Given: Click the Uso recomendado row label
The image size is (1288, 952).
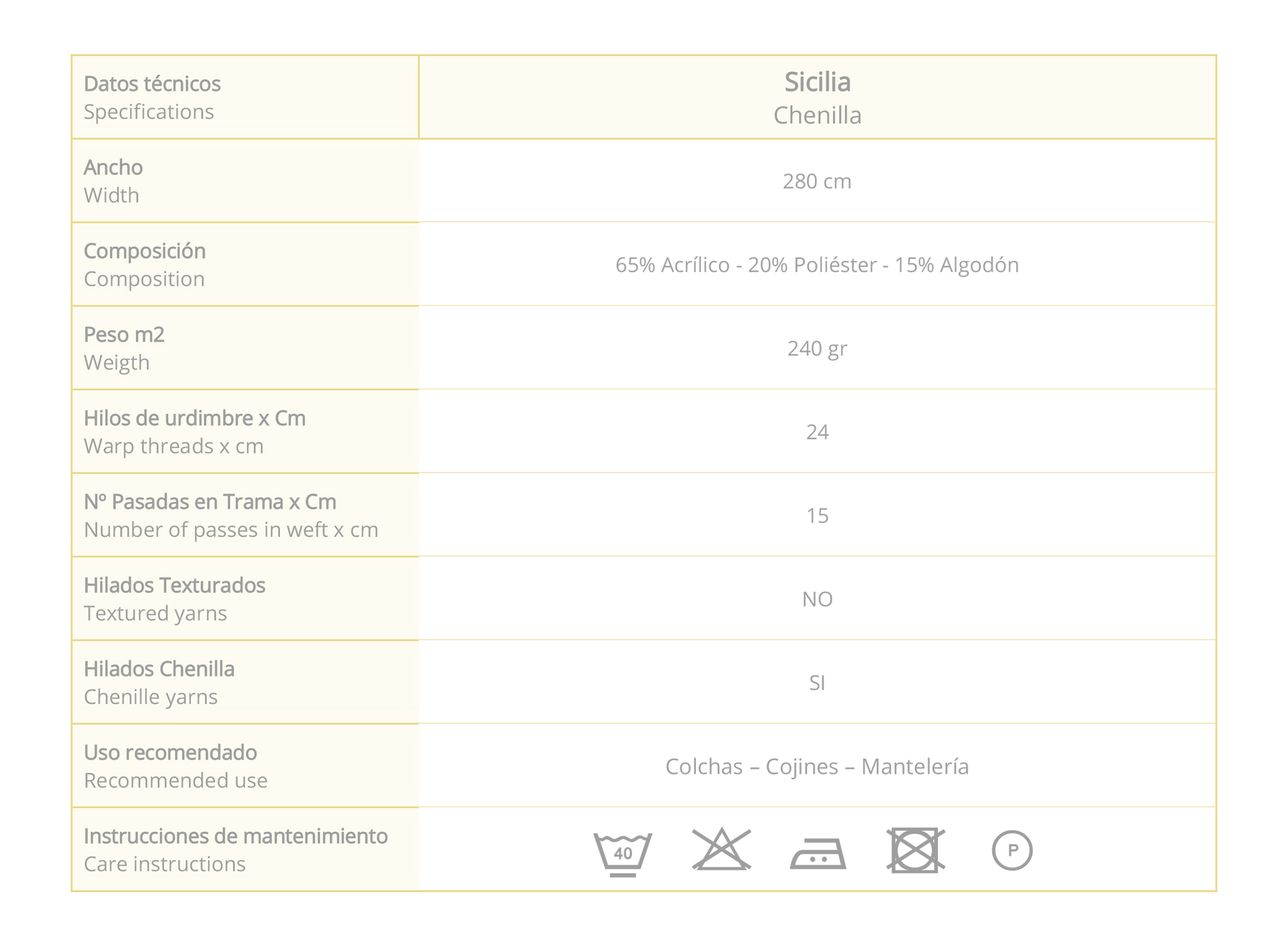Looking at the screenshot, I should click(170, 753).
